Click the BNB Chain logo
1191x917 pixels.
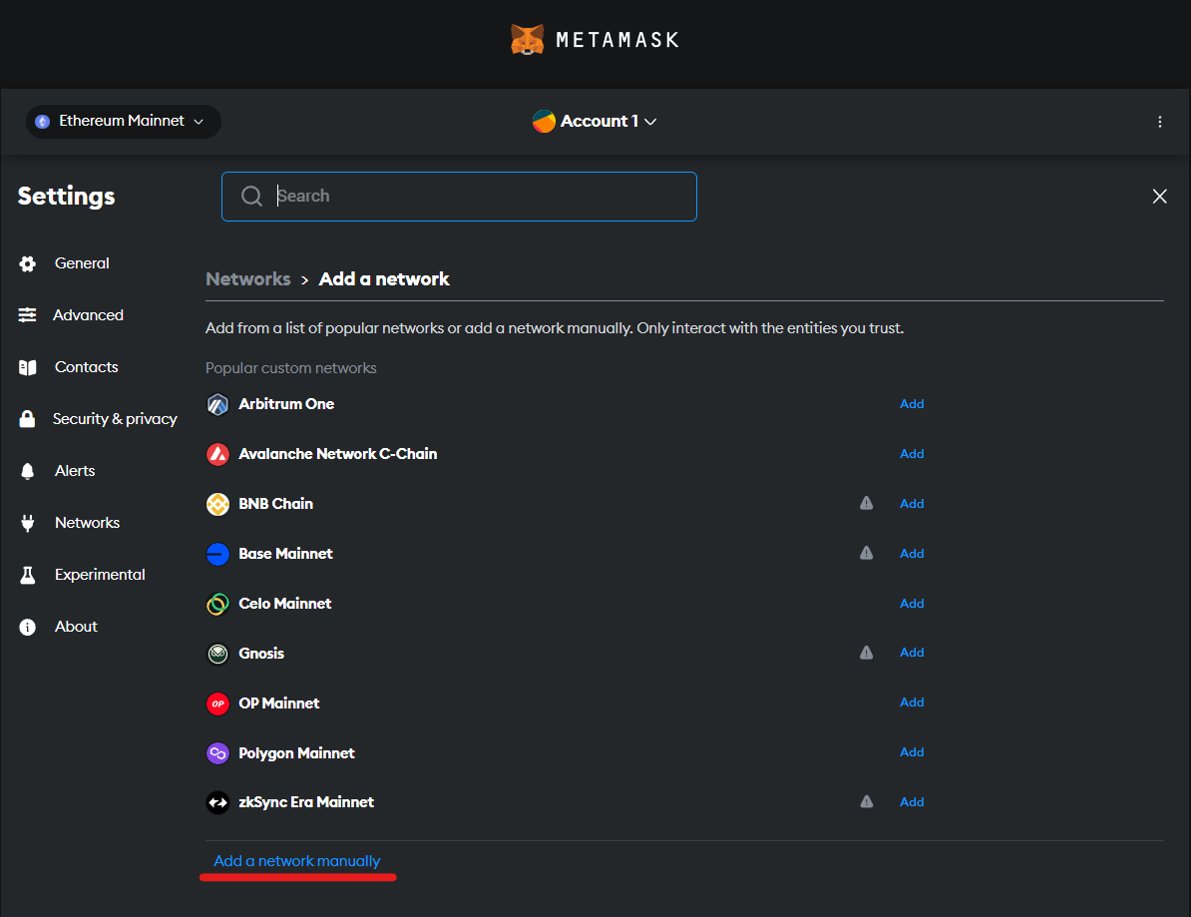tap(218, 504)
